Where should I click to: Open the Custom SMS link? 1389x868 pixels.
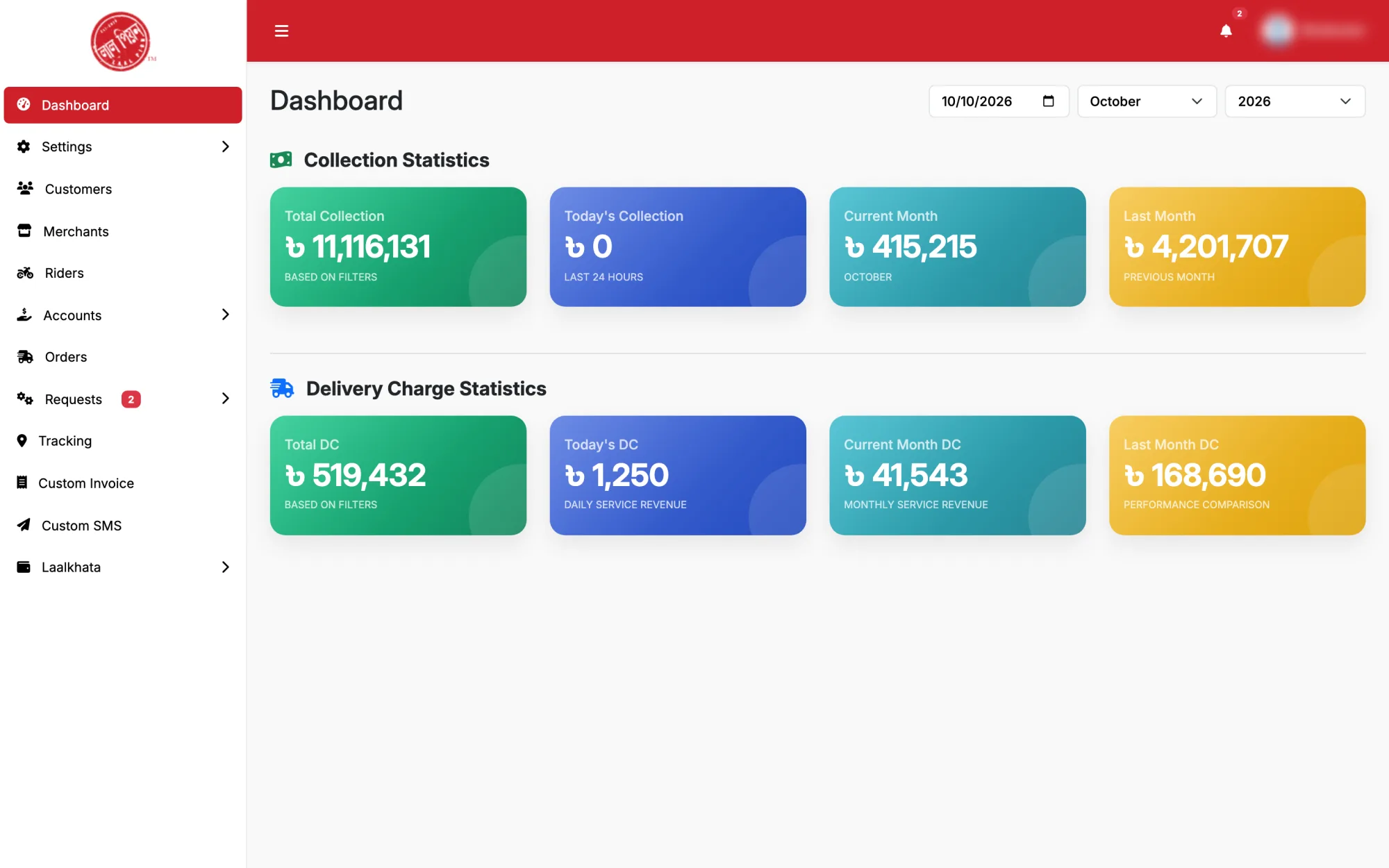coord(123,526)
